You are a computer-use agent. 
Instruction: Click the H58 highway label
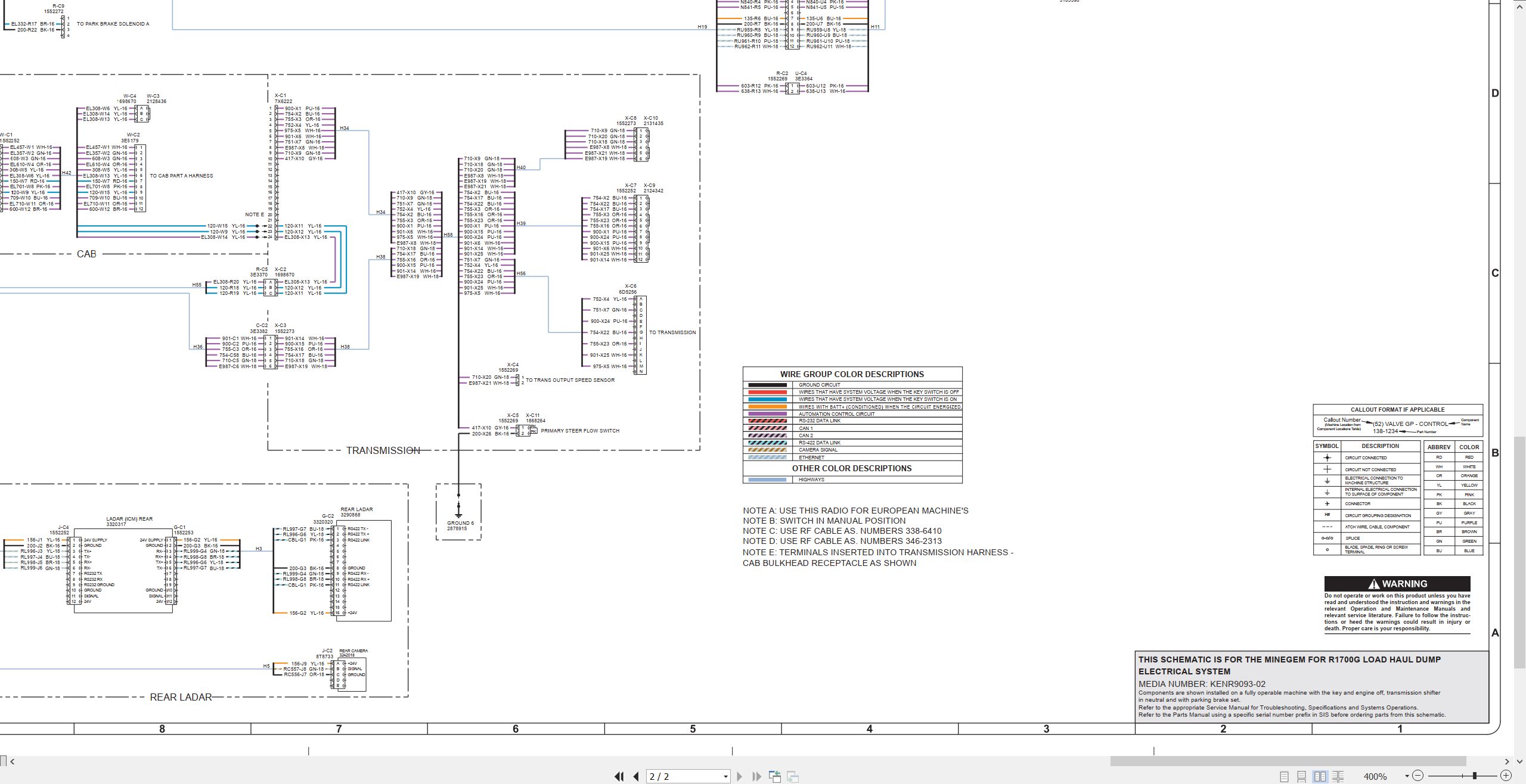[448, 235]
